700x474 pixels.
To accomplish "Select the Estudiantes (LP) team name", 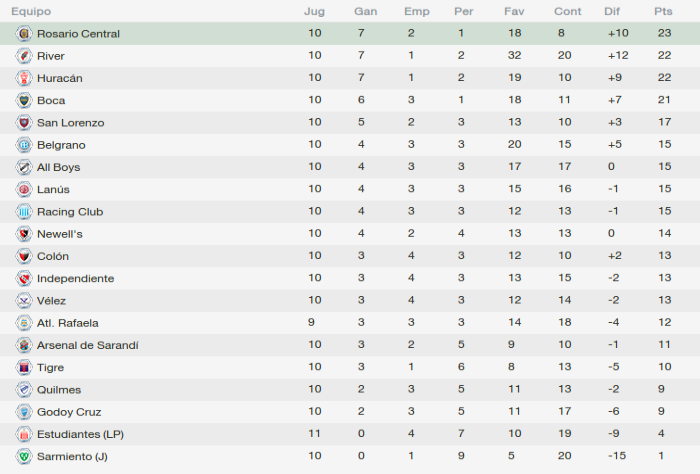I will pyautogui.click(x=80, y=434).
